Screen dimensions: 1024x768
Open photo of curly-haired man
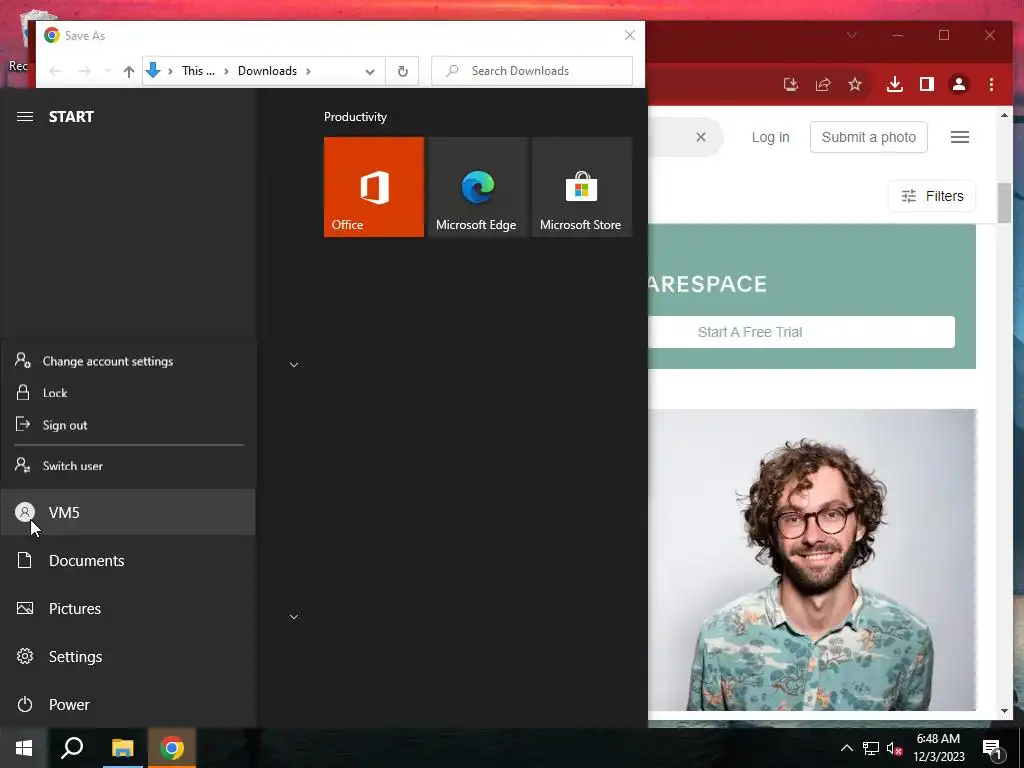click(x=812, y=560)
